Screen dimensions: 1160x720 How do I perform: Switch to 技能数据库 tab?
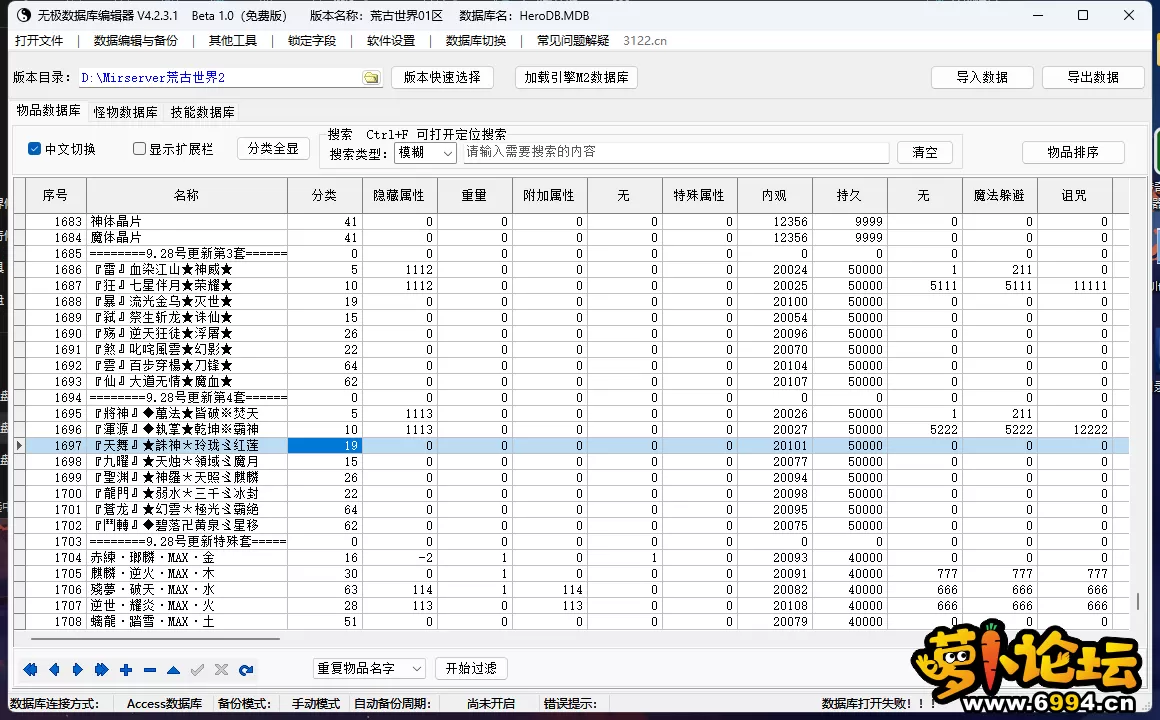[x=202, y=112]
